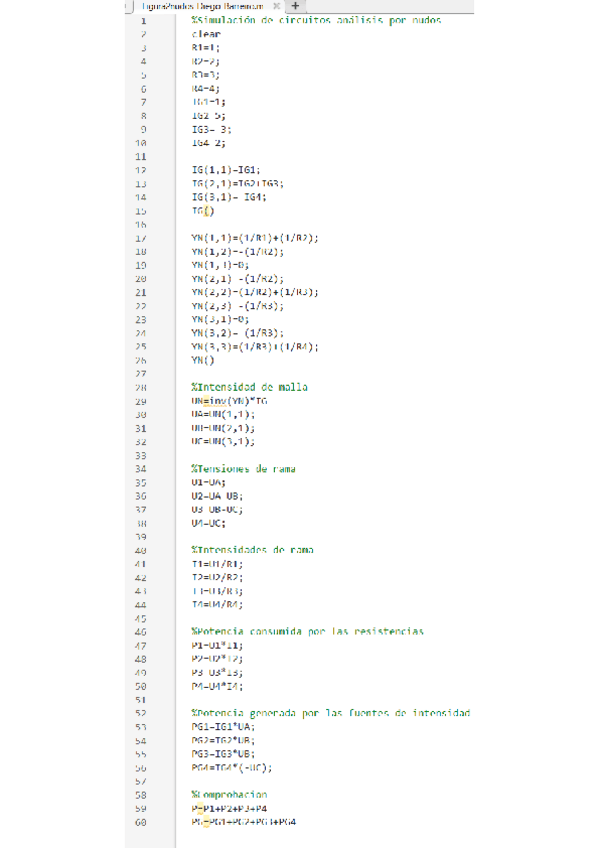
Task: Click comment 'Potencia consumida por las resistencias'
Action: point(307,632)
